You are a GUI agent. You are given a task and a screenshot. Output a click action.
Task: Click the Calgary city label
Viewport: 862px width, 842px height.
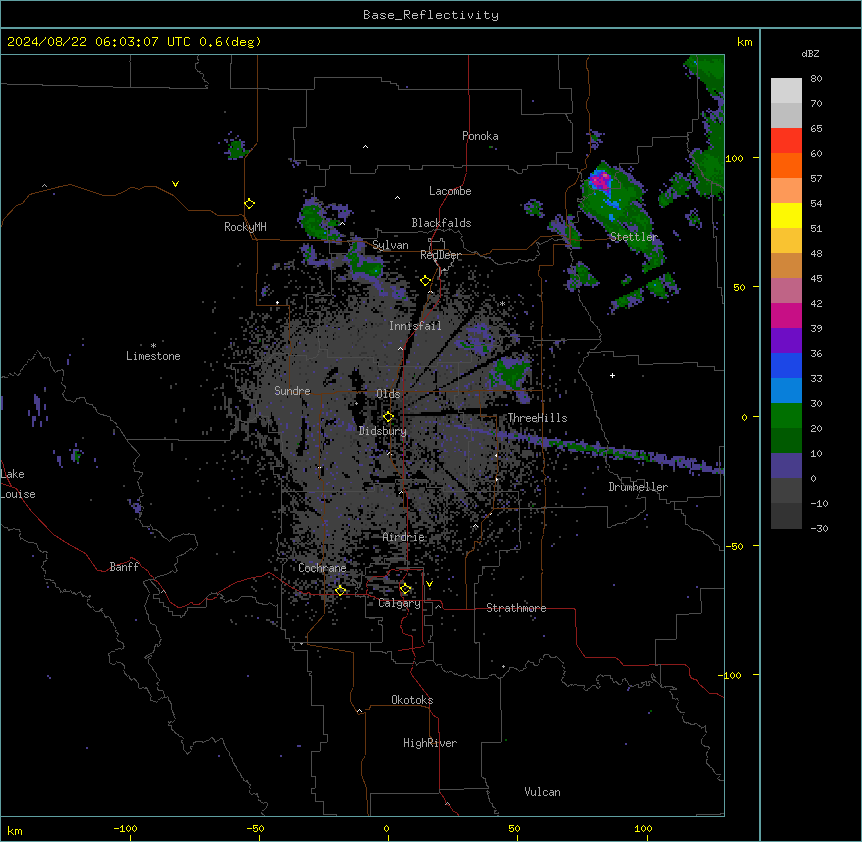click(399, 603)
